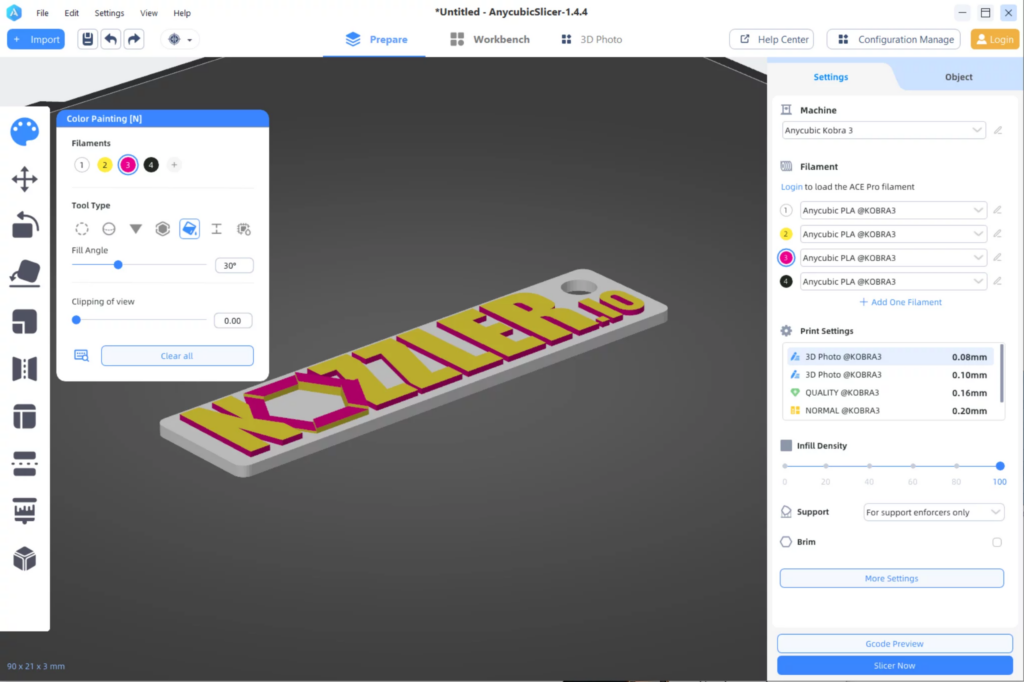Open the Edit menu
The width and height of the screenshot is (1024, 682).
[x=72, y=13]
